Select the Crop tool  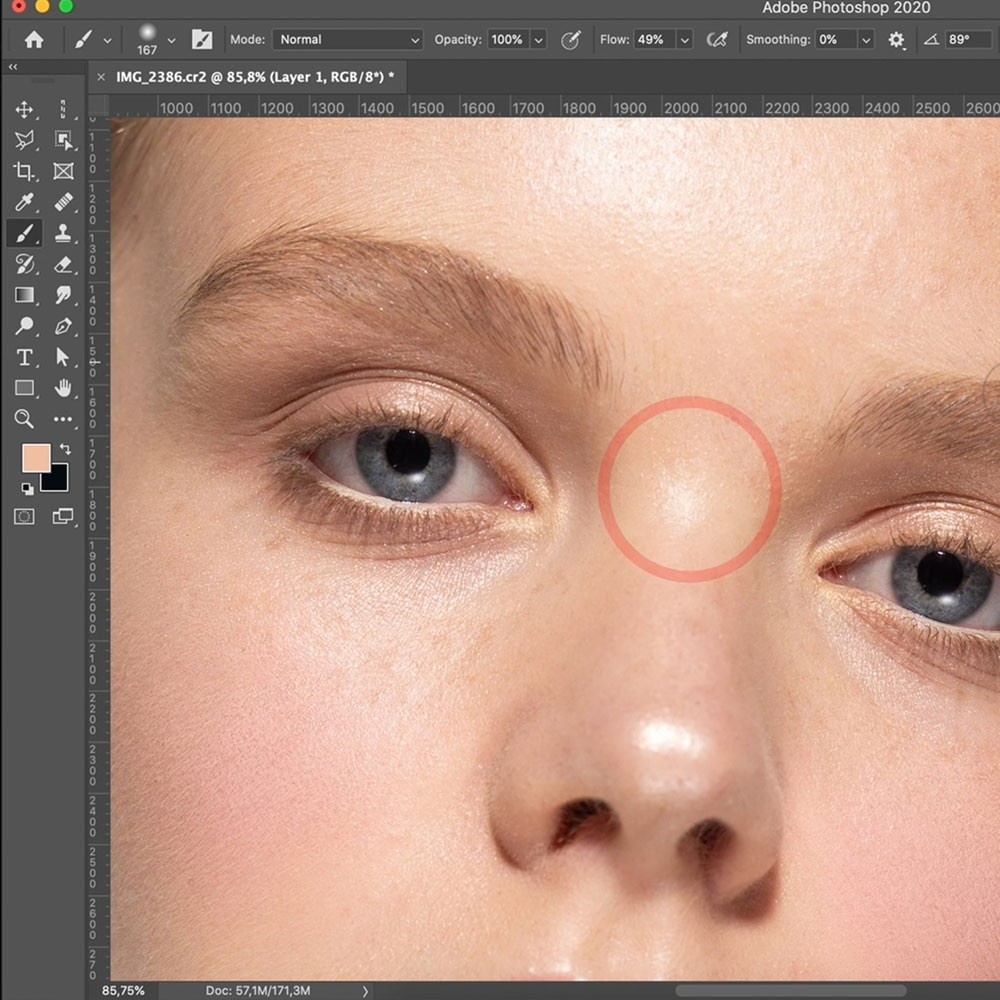point(24,172)
